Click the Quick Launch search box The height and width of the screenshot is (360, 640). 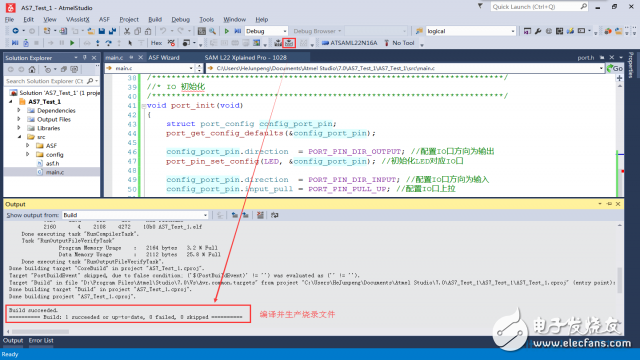point(539,7)
